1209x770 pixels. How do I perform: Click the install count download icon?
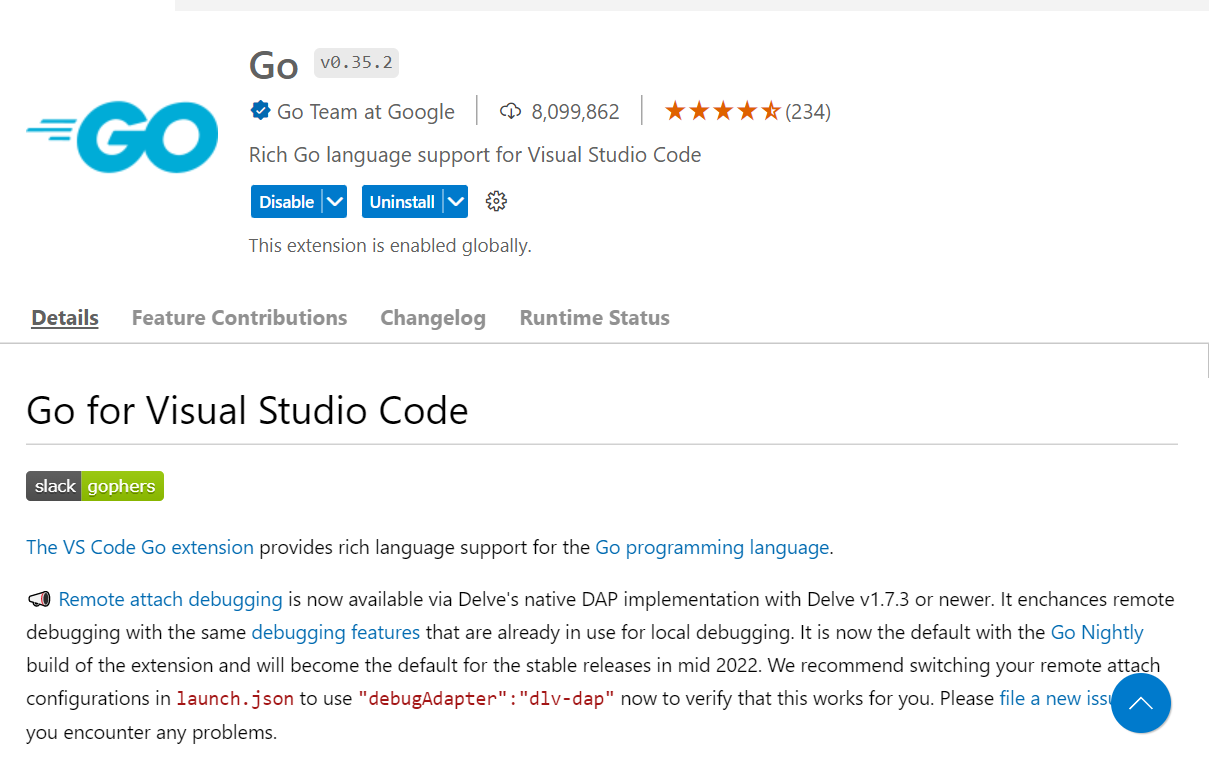[x=510, y=112]
